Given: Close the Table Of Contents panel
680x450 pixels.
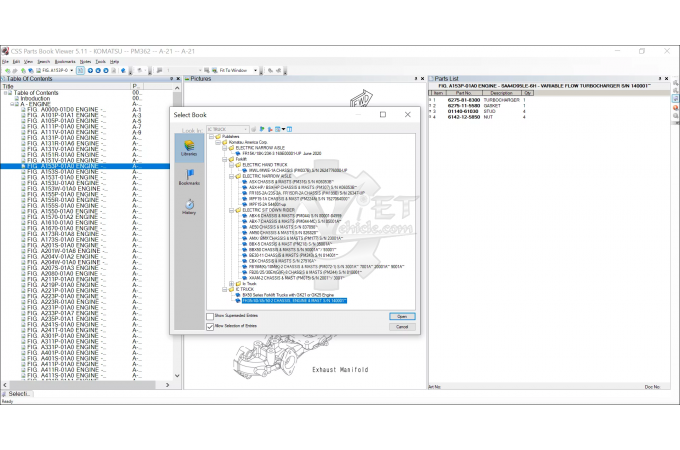Looking at the screenshot, I should (x=178, y=79).
